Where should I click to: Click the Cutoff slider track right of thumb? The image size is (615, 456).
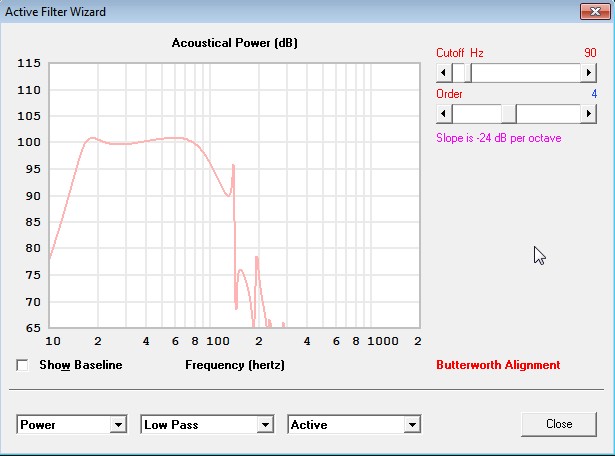tap(526, 73)
